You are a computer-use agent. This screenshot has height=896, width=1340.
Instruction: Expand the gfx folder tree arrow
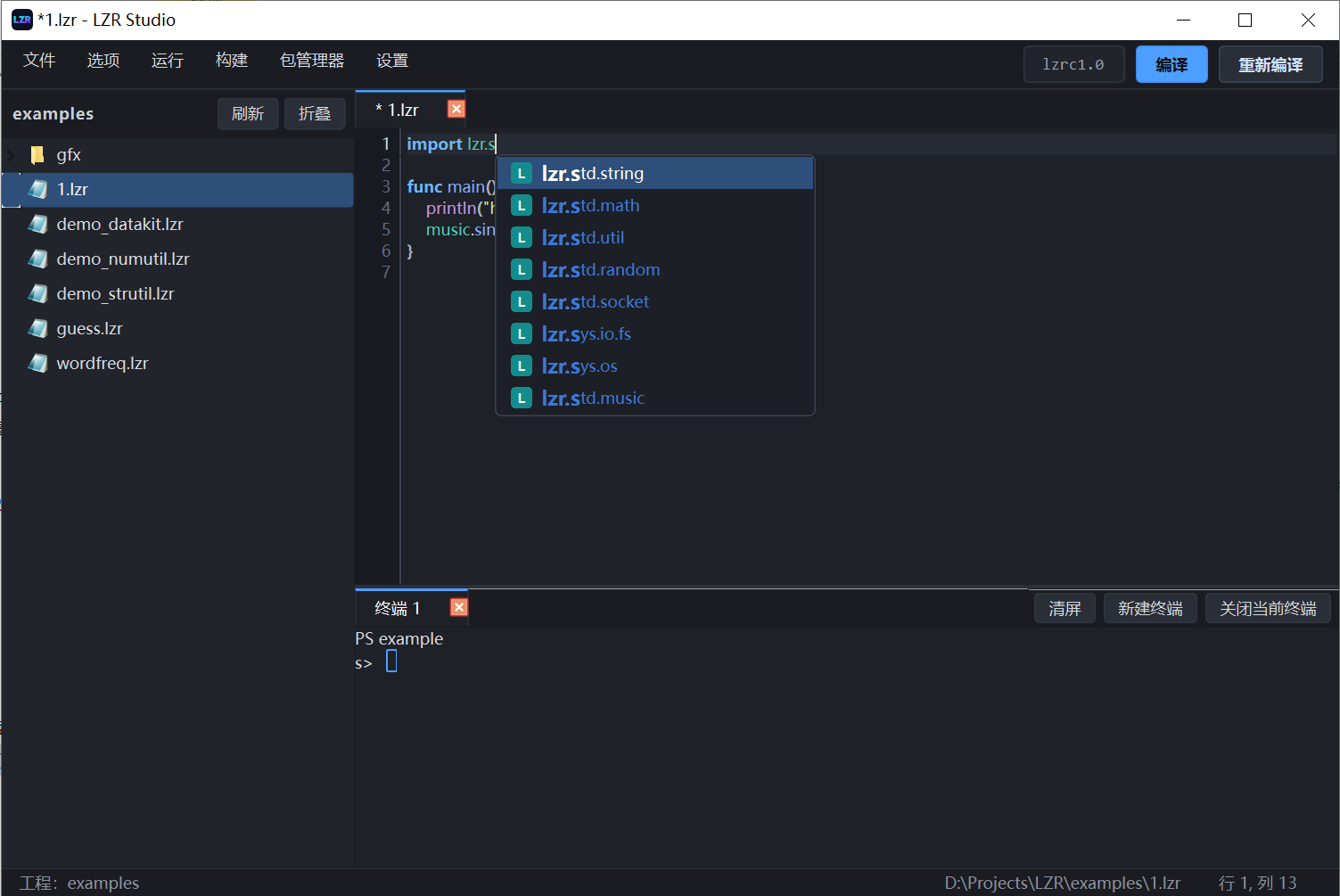[11, 155]
